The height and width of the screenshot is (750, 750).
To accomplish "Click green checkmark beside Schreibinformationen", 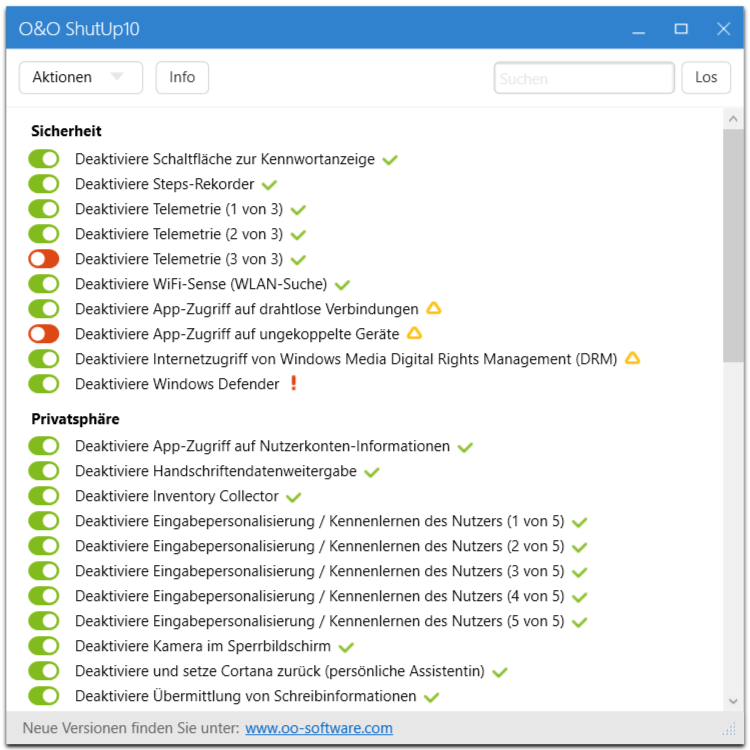I will click(x=431, y=697).
